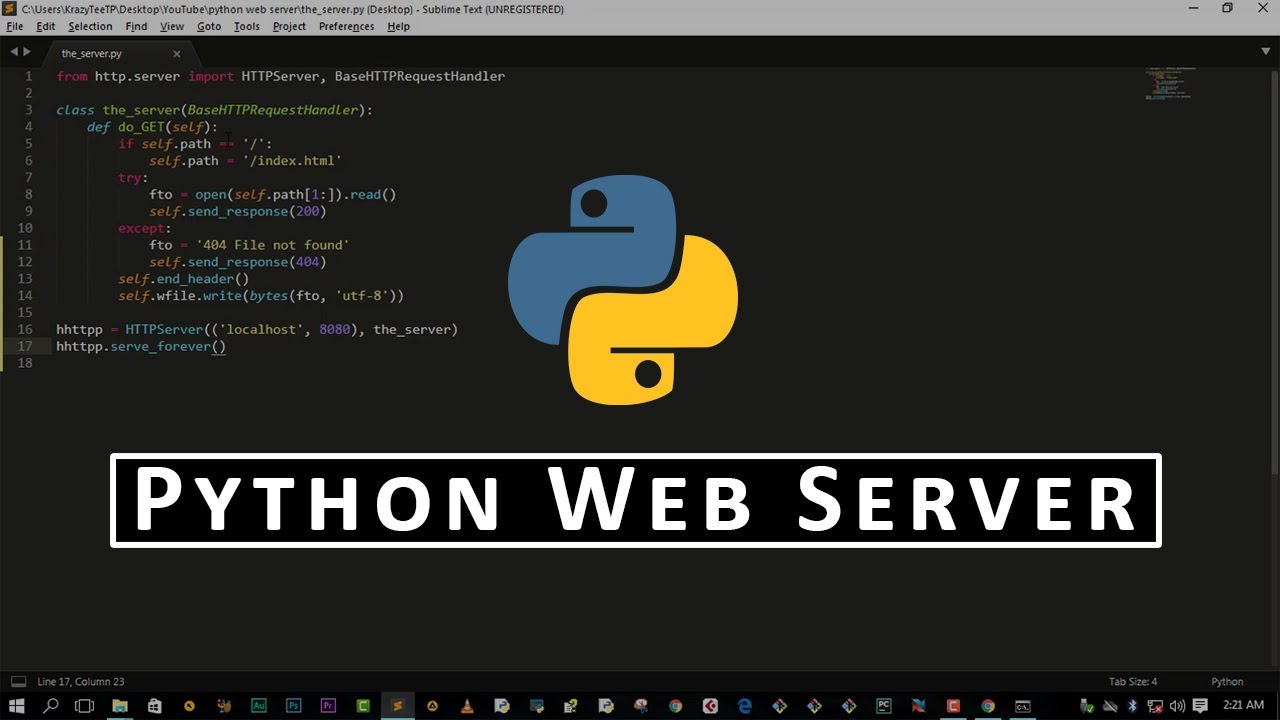
Task: Open the Find menu
Action: pos(136,26)
